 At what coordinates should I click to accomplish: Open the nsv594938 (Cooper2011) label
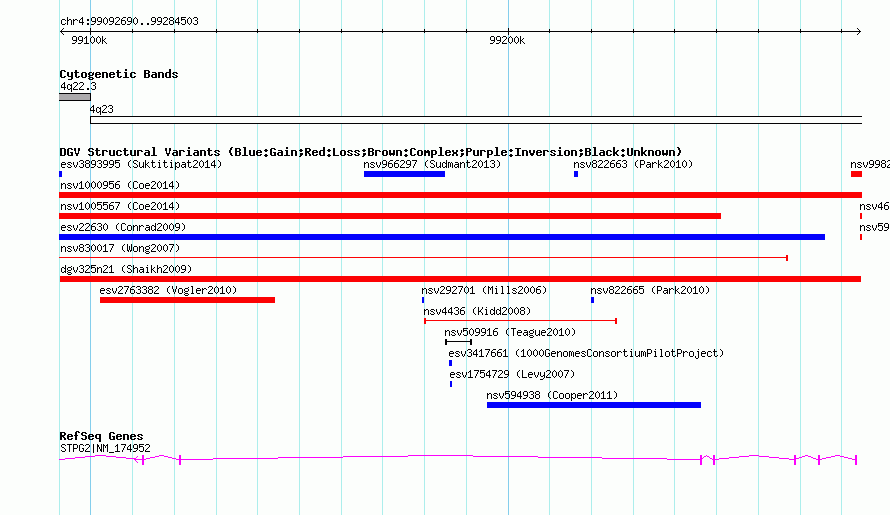(552, 395)
